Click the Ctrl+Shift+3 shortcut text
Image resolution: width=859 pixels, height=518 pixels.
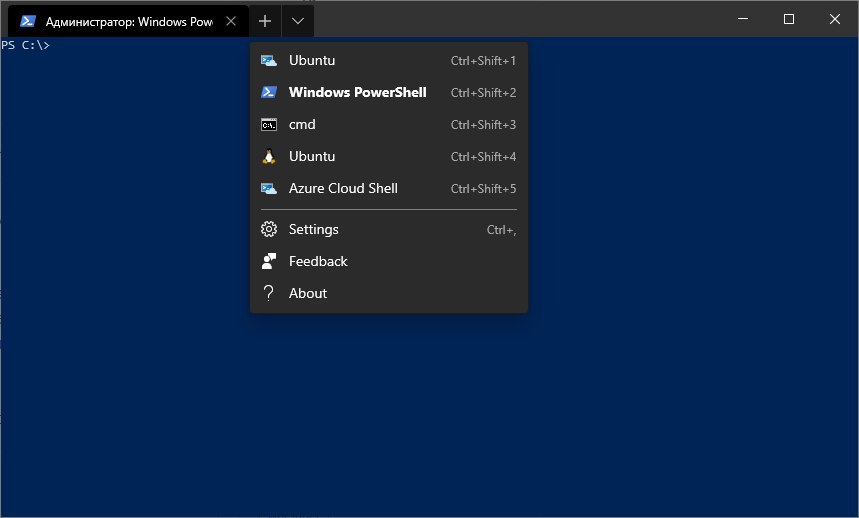(483, 125)
